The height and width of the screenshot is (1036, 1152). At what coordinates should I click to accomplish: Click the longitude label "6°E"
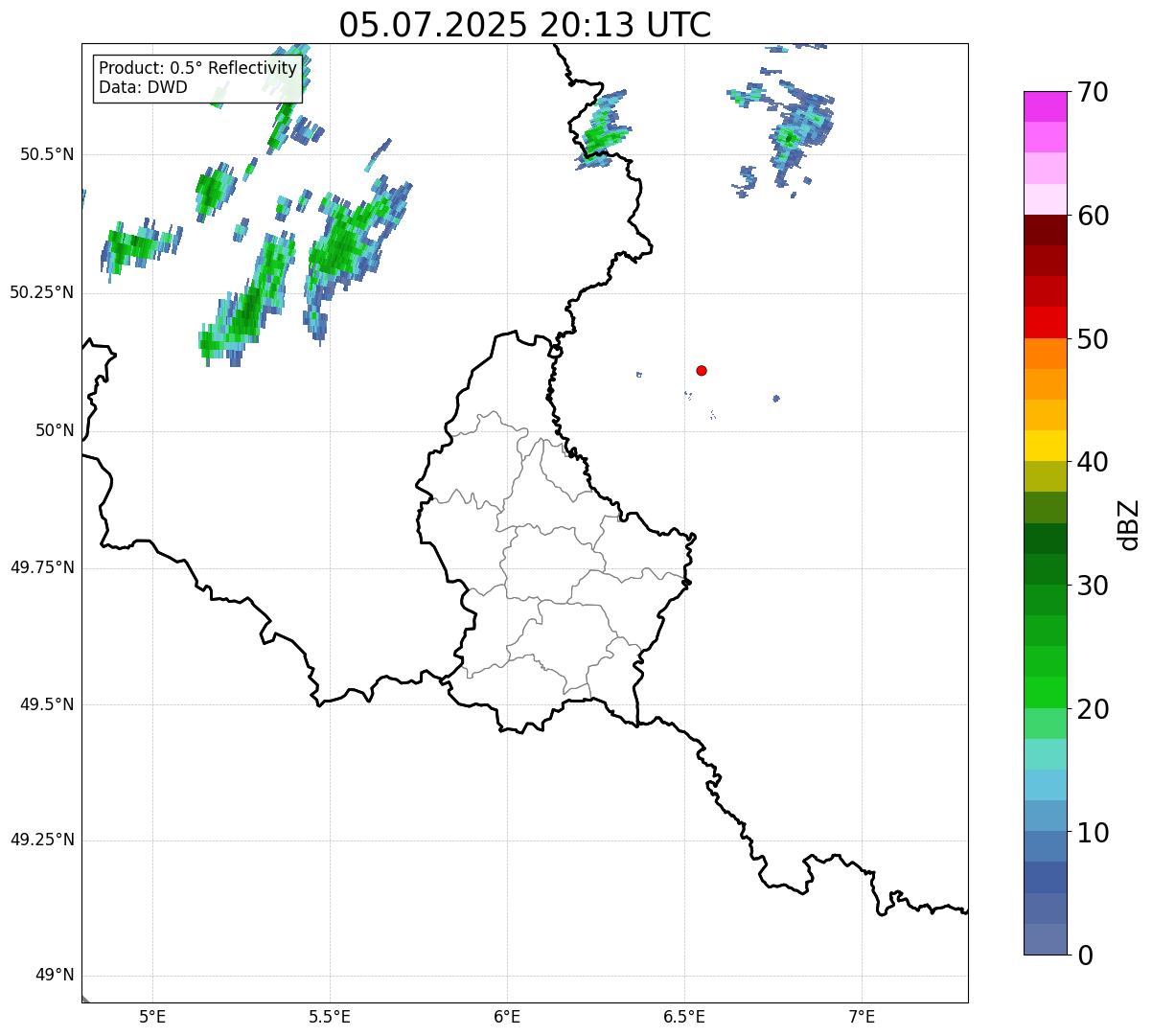point(507,1016)
